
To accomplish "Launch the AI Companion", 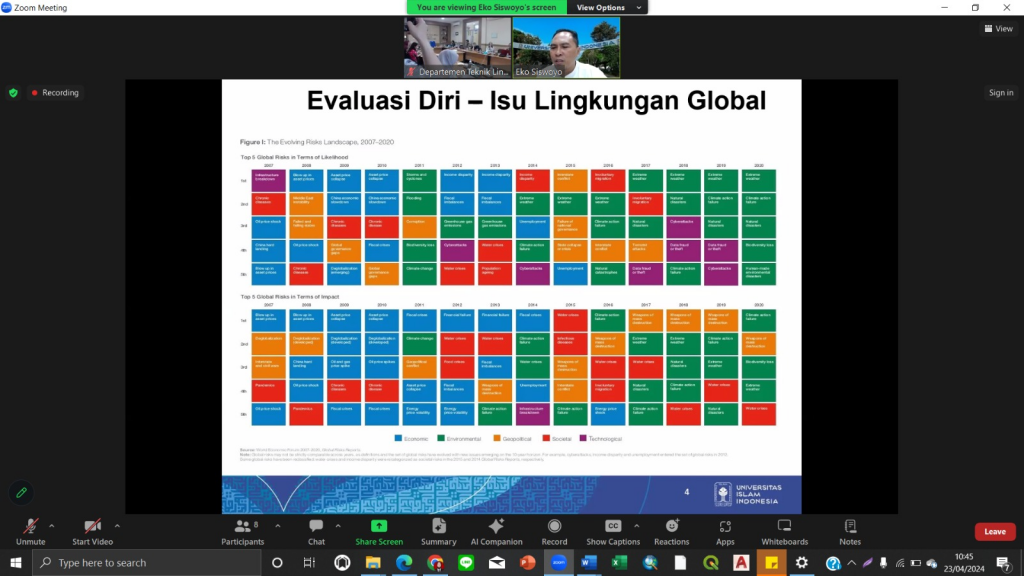I will [496, 531].
